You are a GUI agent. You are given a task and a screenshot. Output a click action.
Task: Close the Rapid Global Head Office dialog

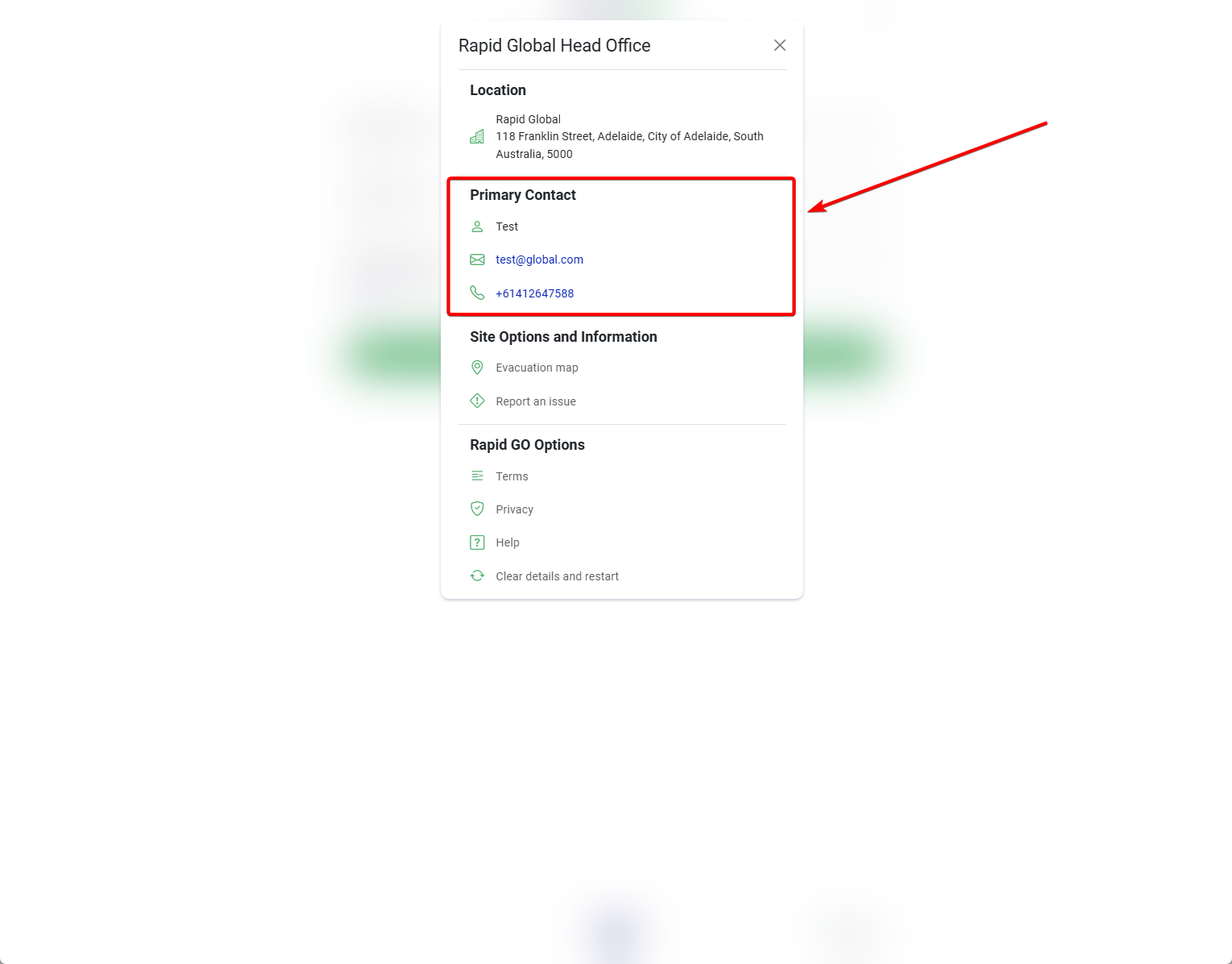click(779, 45)
